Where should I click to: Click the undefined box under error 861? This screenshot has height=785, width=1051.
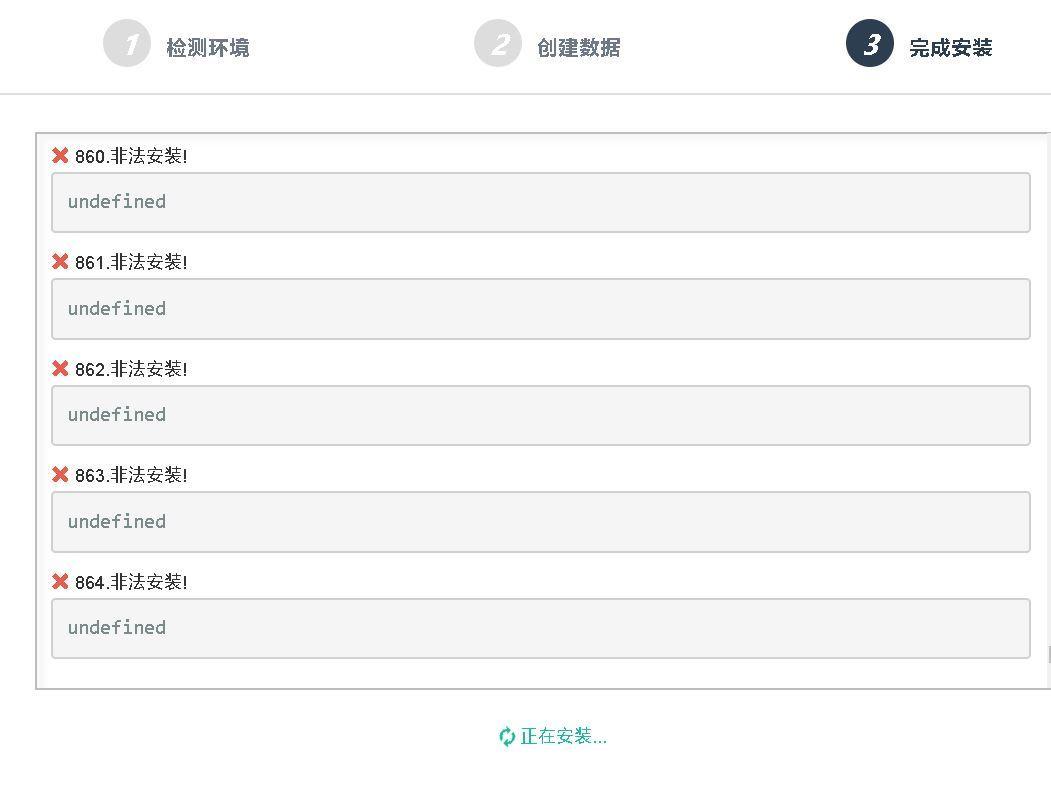pos(541,309)
